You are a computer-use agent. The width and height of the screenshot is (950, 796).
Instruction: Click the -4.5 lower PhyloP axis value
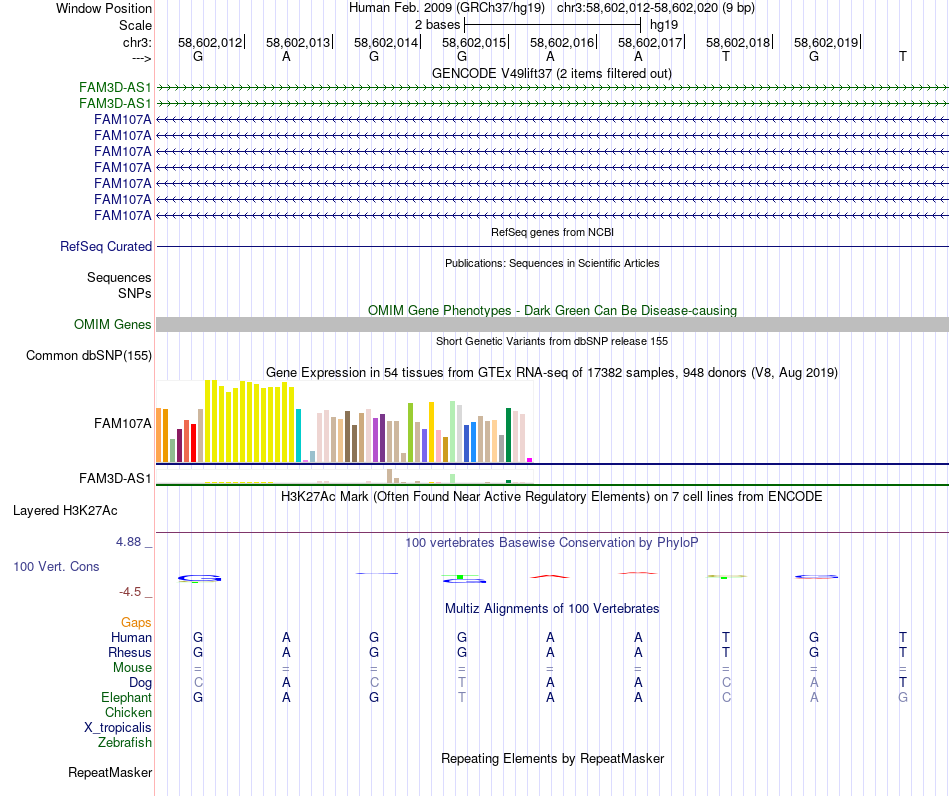click(x=130, y=592)
